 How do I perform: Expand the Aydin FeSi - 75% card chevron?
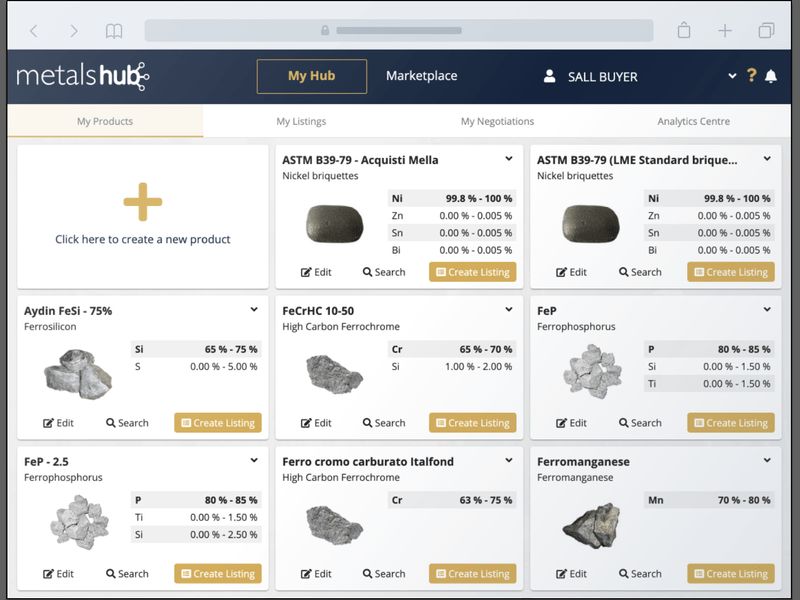tap(254, 309)
